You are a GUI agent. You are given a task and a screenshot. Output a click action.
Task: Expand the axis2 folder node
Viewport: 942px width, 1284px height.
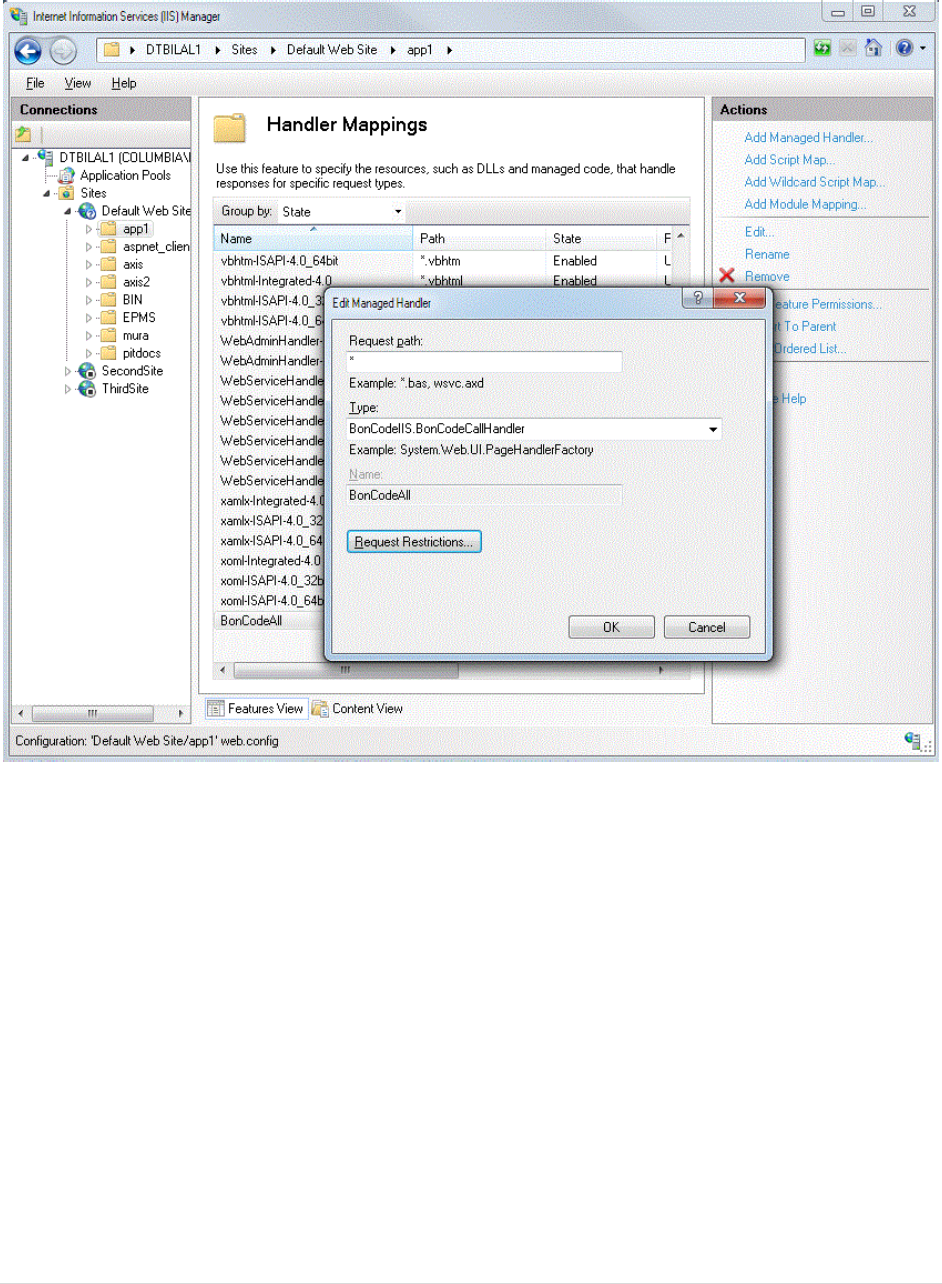click(88, 282)
